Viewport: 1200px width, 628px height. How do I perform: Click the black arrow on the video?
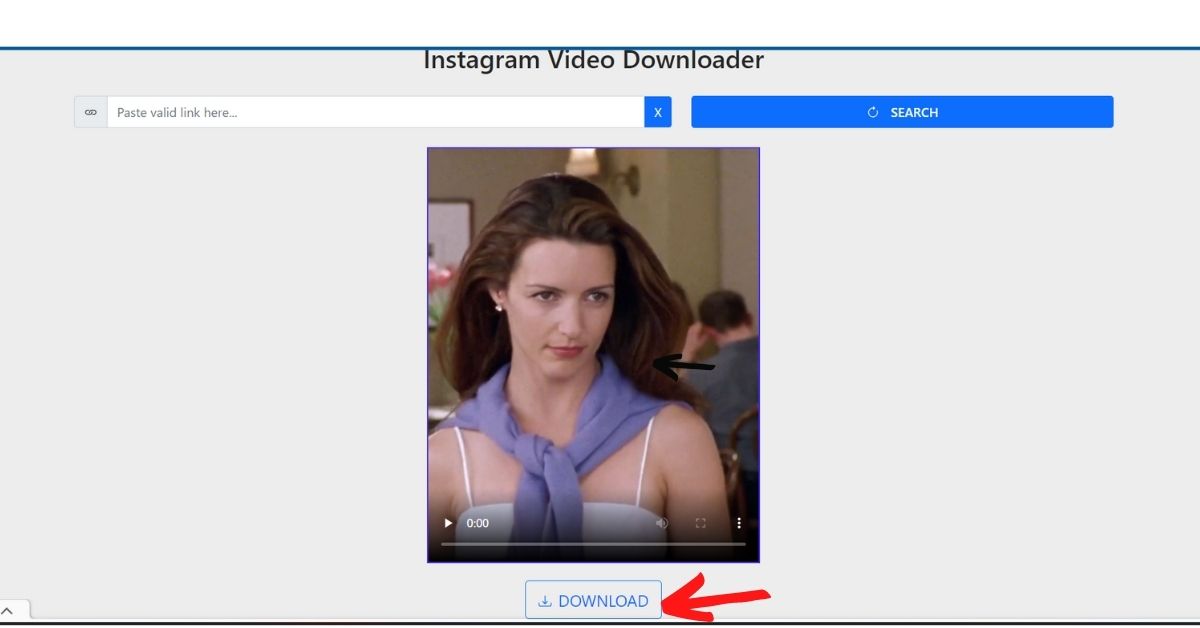[x=683, y=367]
